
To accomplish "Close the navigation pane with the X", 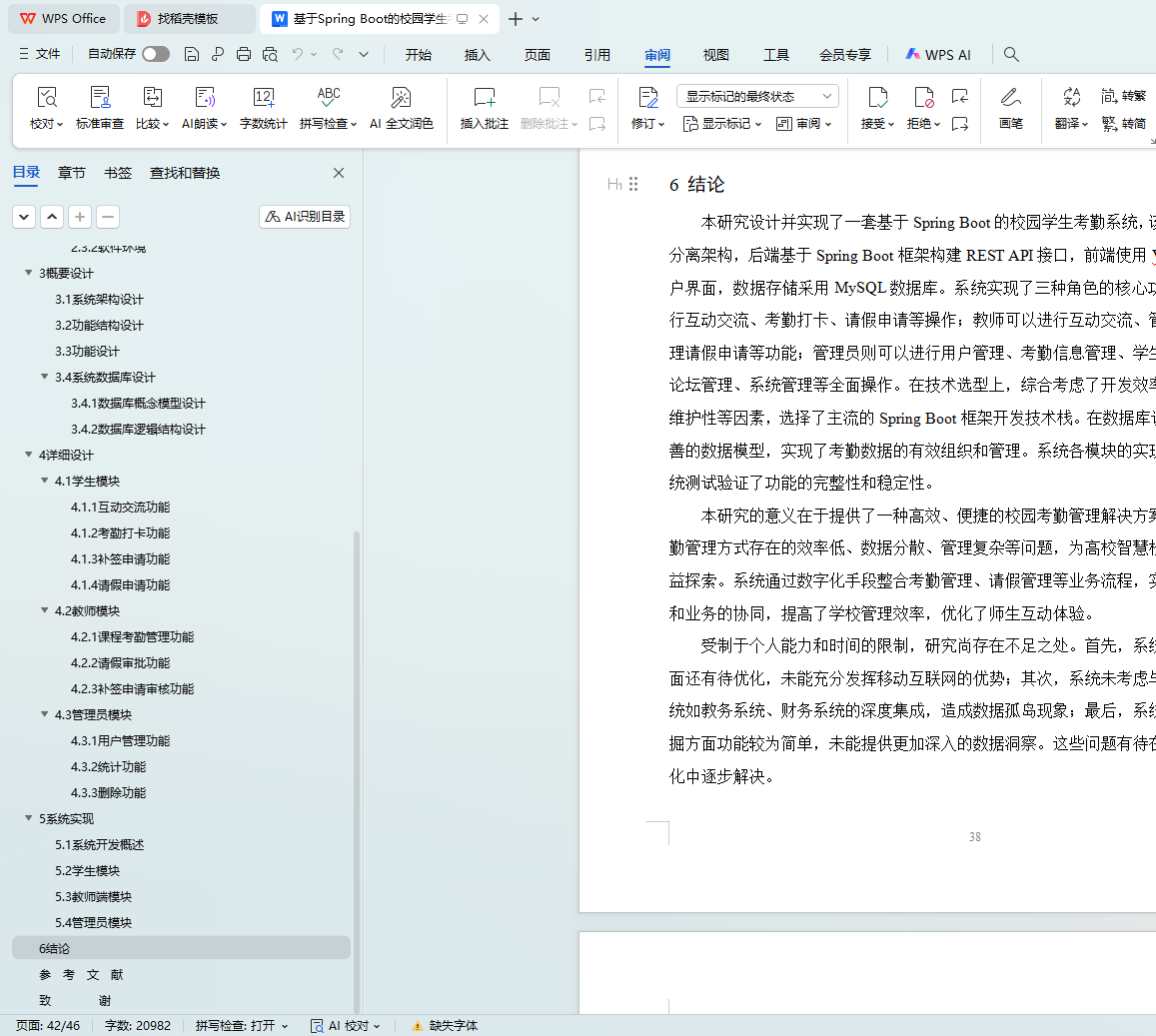I will click(339, 173).
